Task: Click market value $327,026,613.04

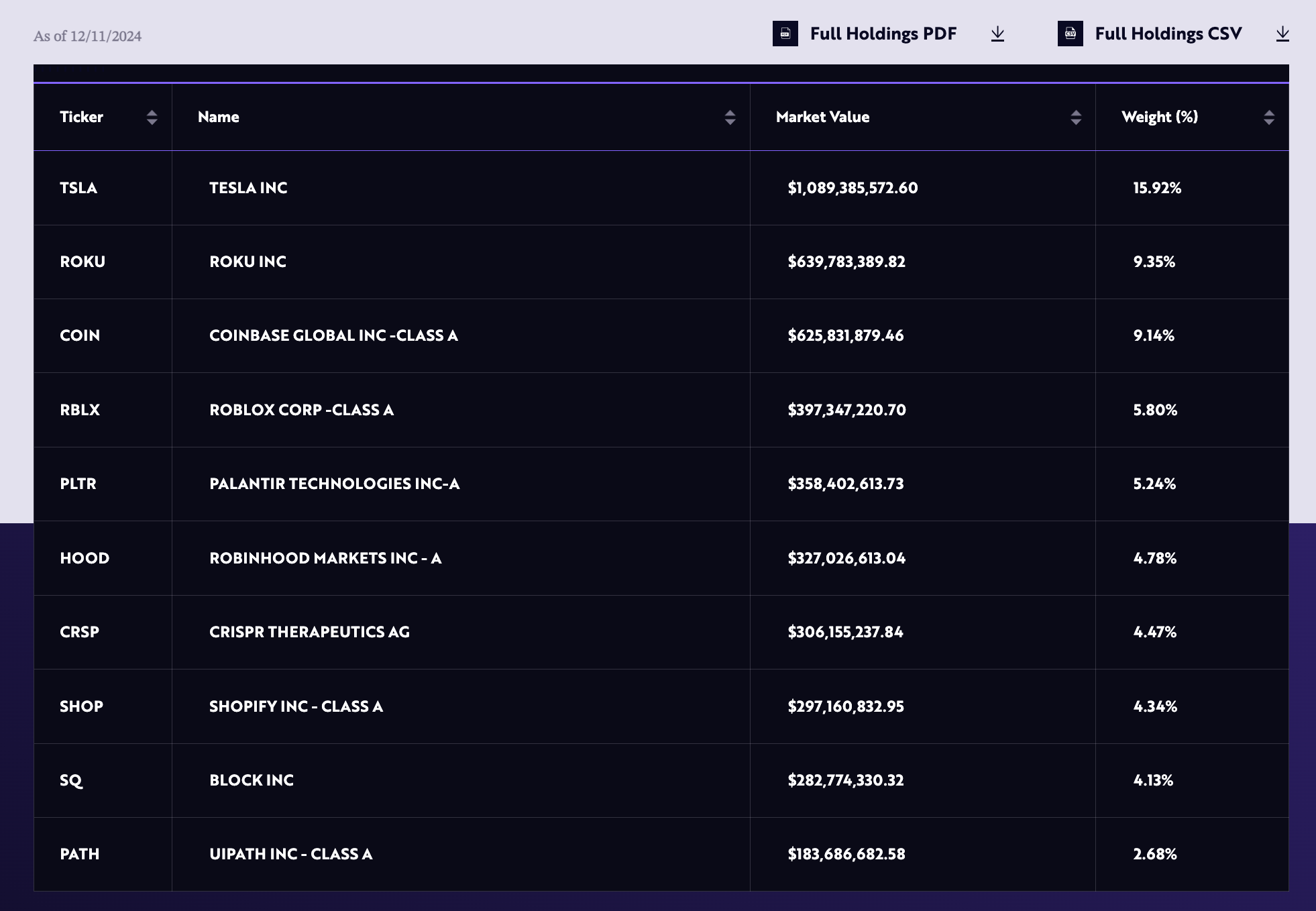Action: pyautogui.click(x=846, y=558)
